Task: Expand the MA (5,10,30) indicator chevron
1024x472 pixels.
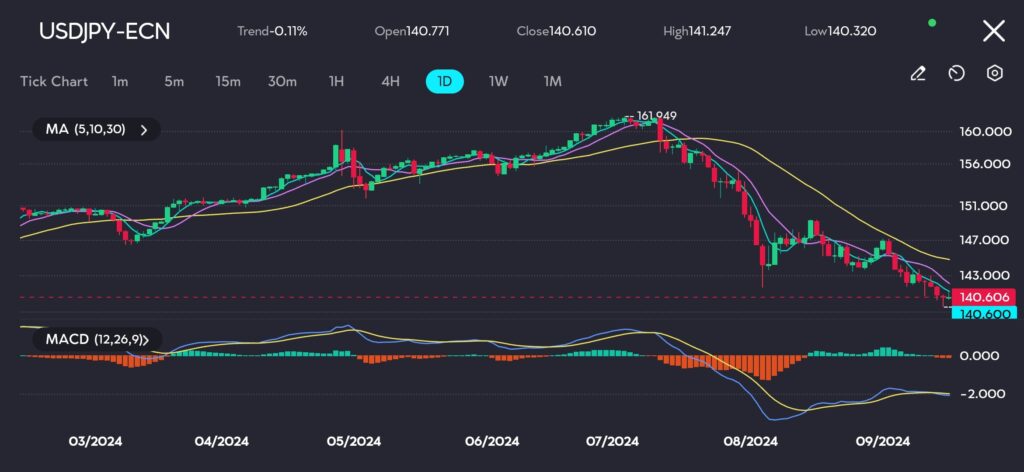Action: (x=144, y=129)
